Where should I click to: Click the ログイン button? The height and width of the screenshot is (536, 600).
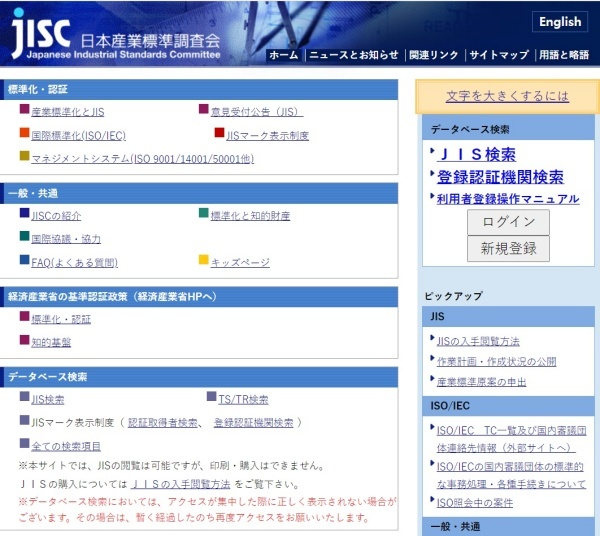508,222
